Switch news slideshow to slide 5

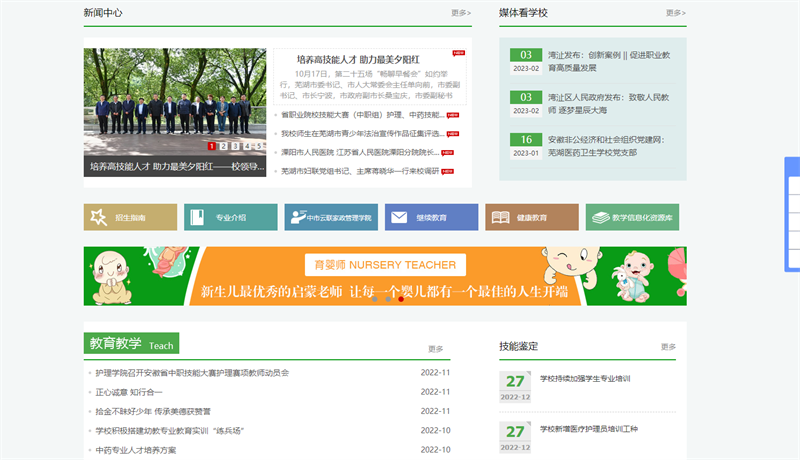click(x=259, y=146)
